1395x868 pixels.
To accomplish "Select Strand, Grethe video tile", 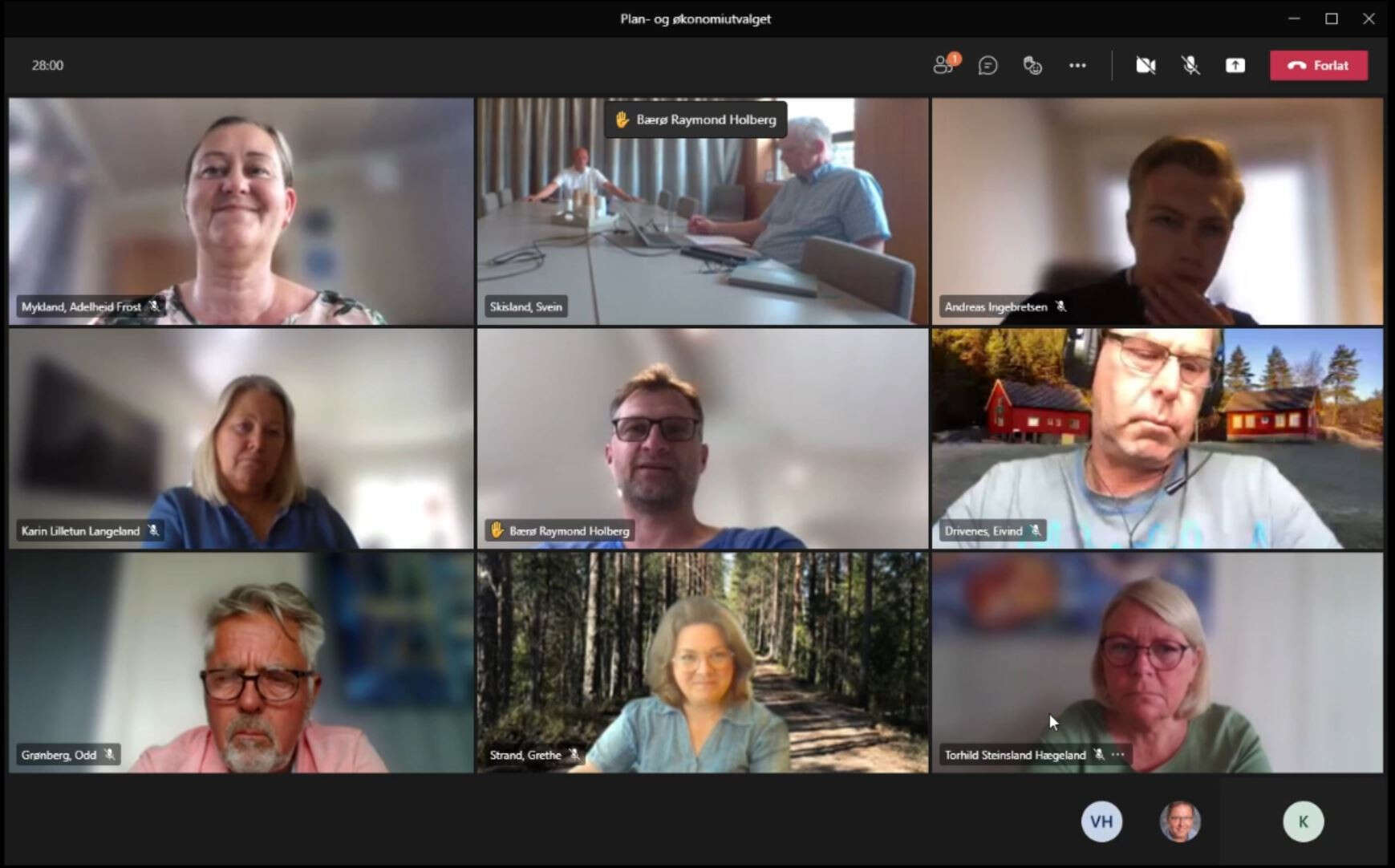I will coord(702,662).
